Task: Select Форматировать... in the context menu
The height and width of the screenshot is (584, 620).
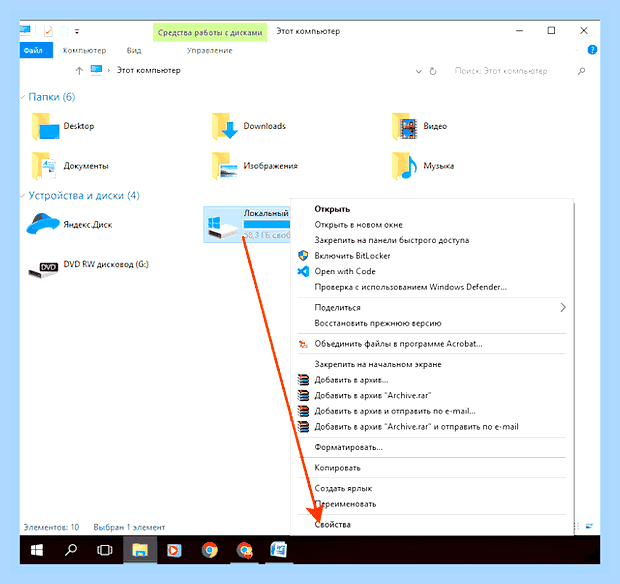Action: coord(348,447)
